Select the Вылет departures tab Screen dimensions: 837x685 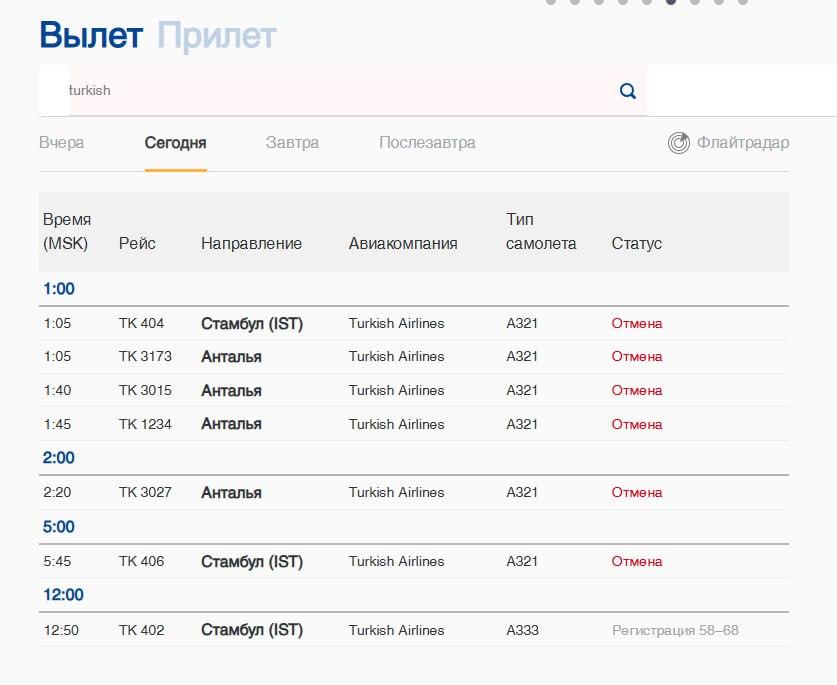click(91, 36)
